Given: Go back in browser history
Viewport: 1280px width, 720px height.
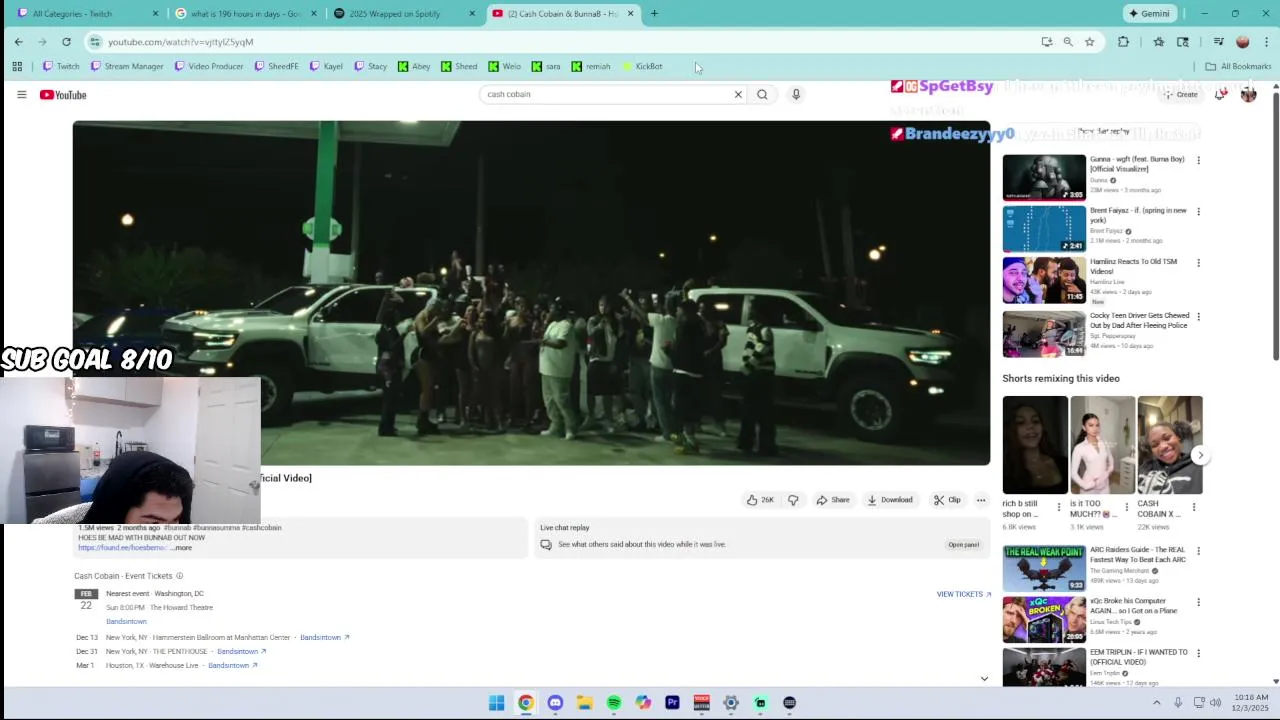Looking at the screenshot, I should (x=18, y=41).
